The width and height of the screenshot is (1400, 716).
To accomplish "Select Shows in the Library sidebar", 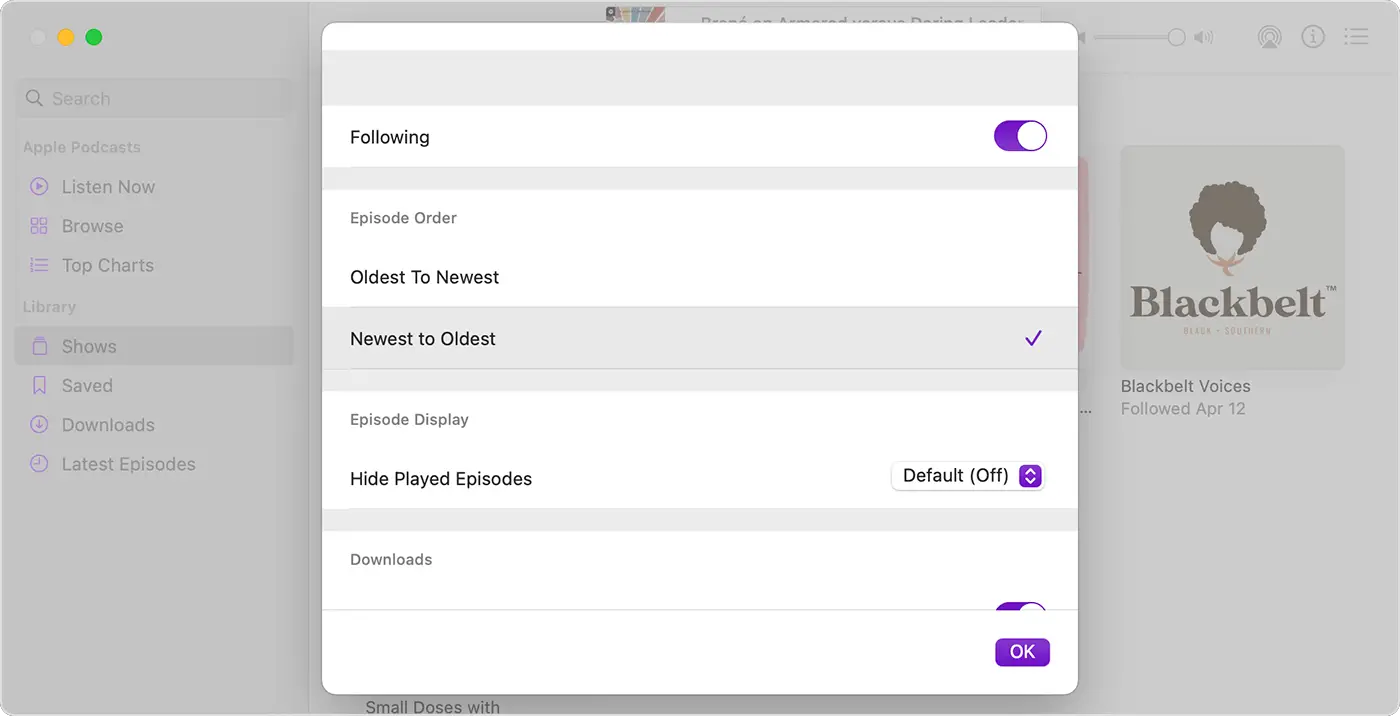I will coord(89,347).
